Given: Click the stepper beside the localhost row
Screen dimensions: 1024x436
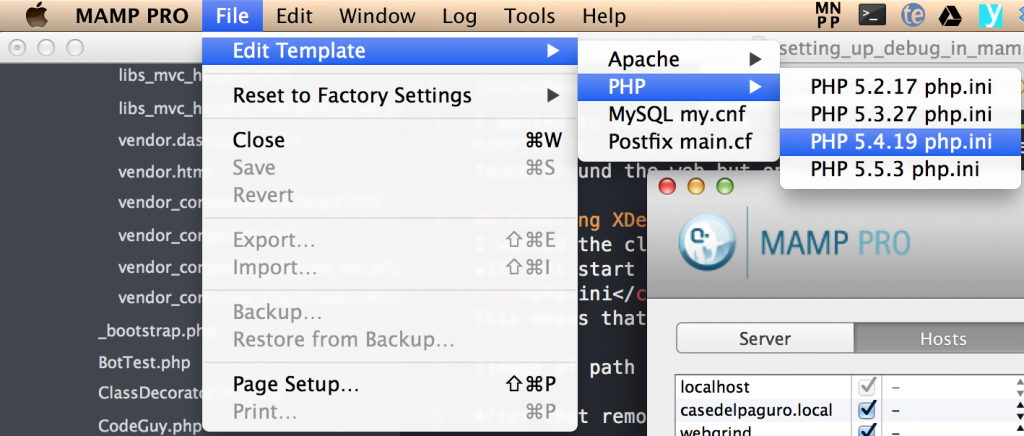Looking at the screenshot, I should coord(1020,387).
